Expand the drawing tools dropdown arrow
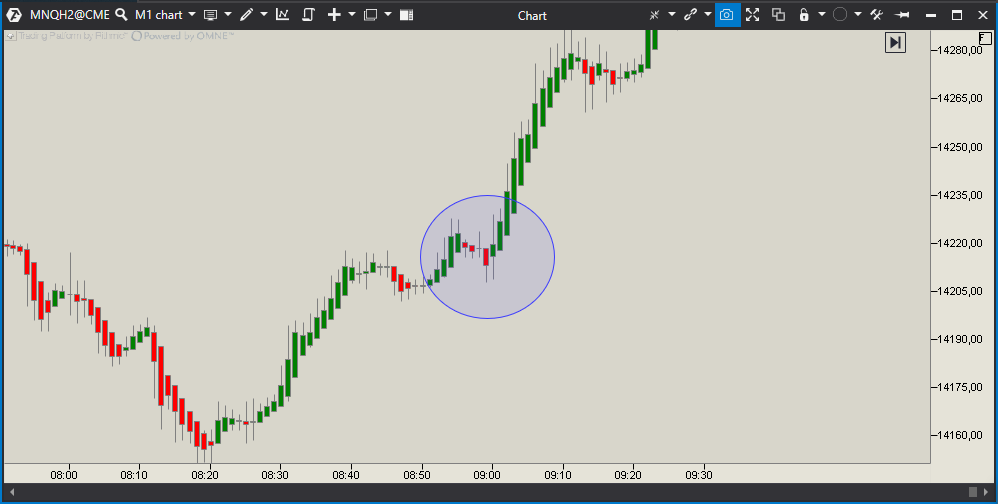This screenshot has height=504, width=998. click(264, 15)
